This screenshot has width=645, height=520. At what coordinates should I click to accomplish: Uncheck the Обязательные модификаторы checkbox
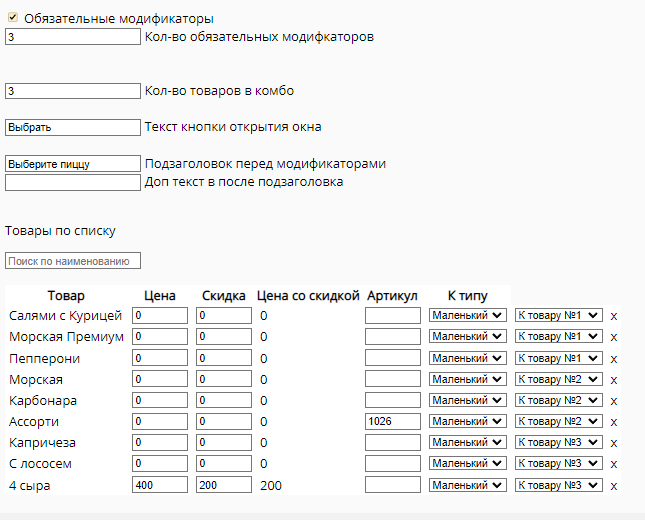[x=13, y=17]
